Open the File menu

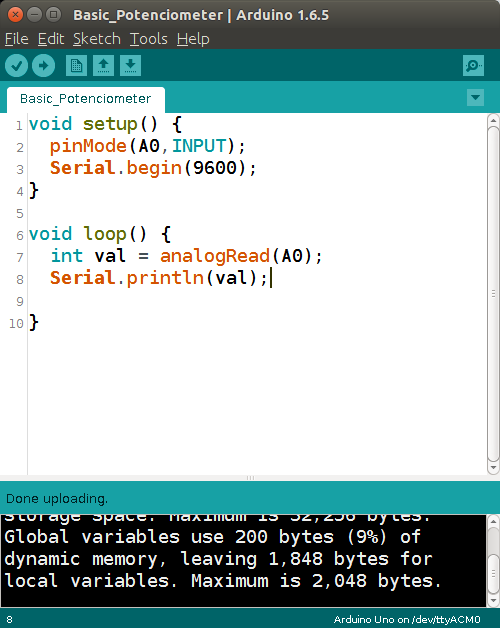16,39
